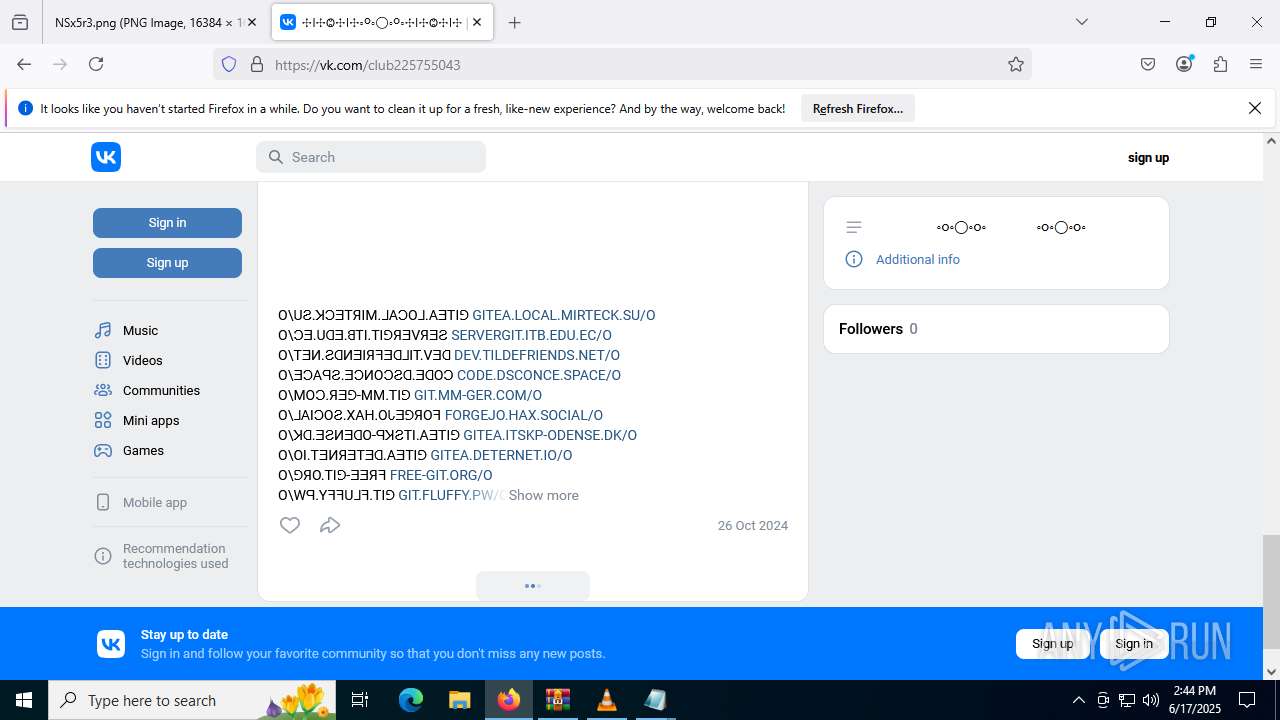Dismiss the Firefox refresh notification bar

coord(1255,108)
